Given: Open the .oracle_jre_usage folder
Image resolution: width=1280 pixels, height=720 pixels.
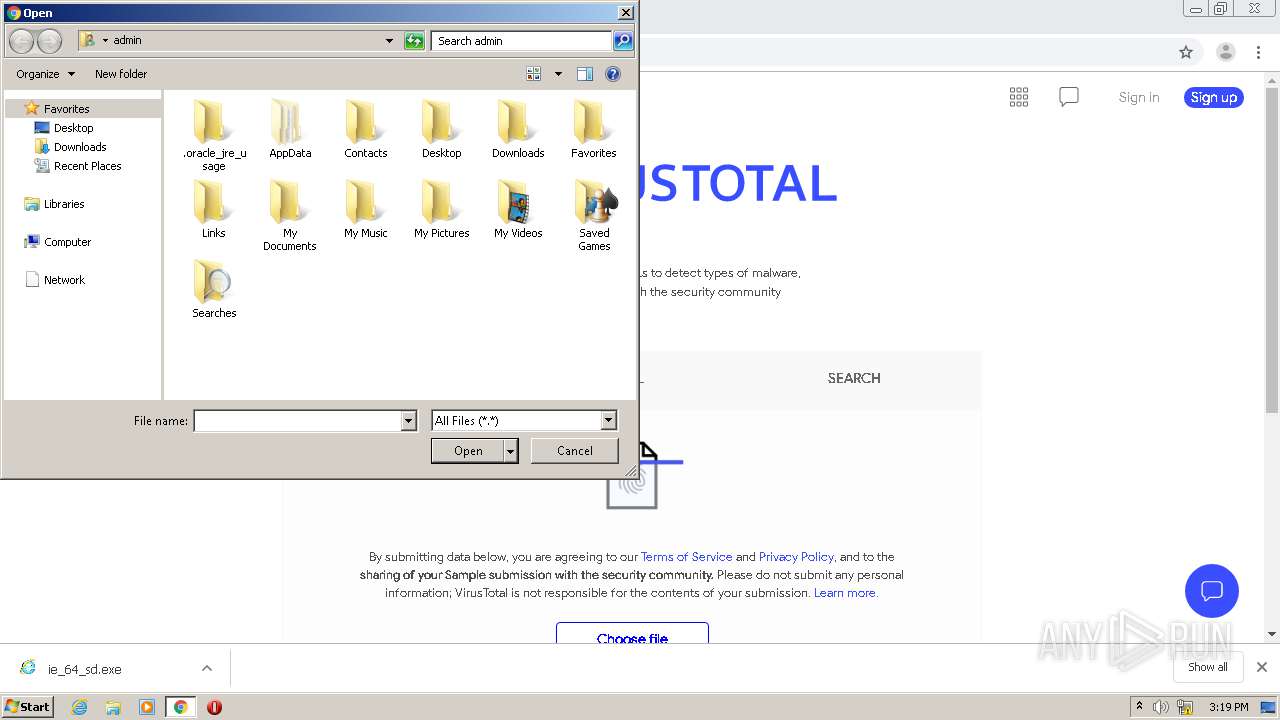Looking at the screenshot, I should click(214, 135).
